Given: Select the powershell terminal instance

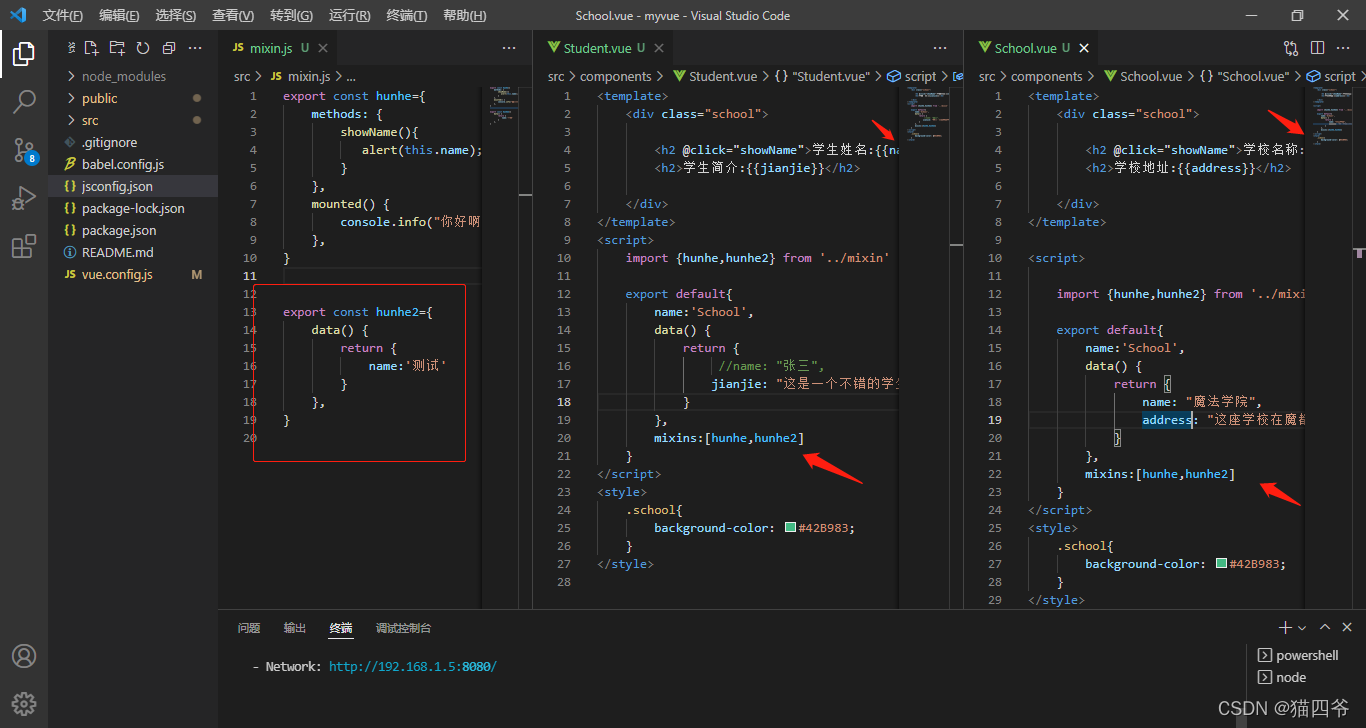Looking at the screenshot, I should point(1298,655).
